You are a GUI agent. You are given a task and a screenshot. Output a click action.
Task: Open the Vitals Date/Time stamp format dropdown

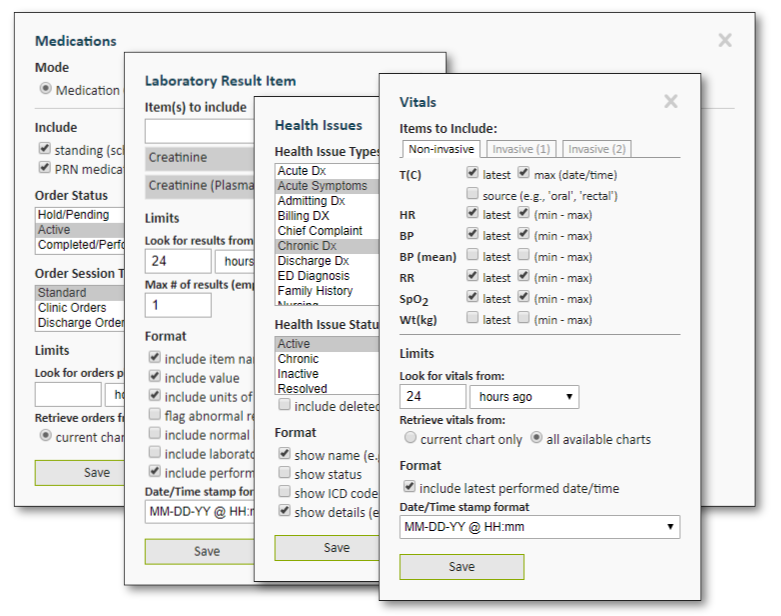pyautogui.click(x=539, y=526)
